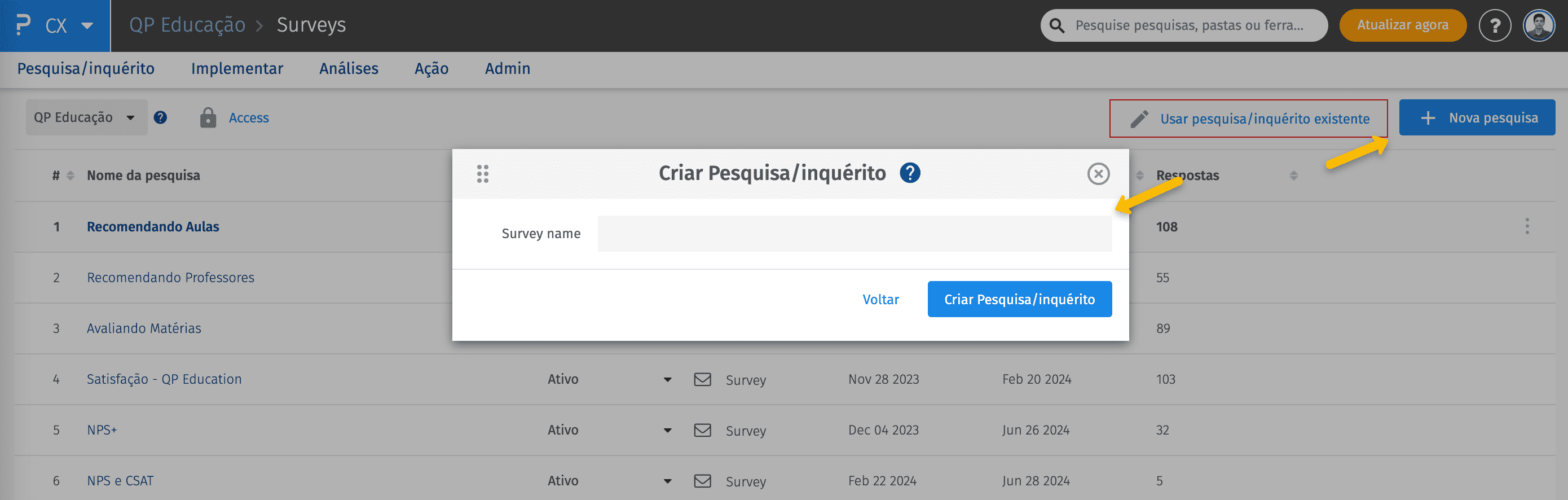Open the user profile avatar
This screenshot has width=1568, height=500.
point(1538,25)
